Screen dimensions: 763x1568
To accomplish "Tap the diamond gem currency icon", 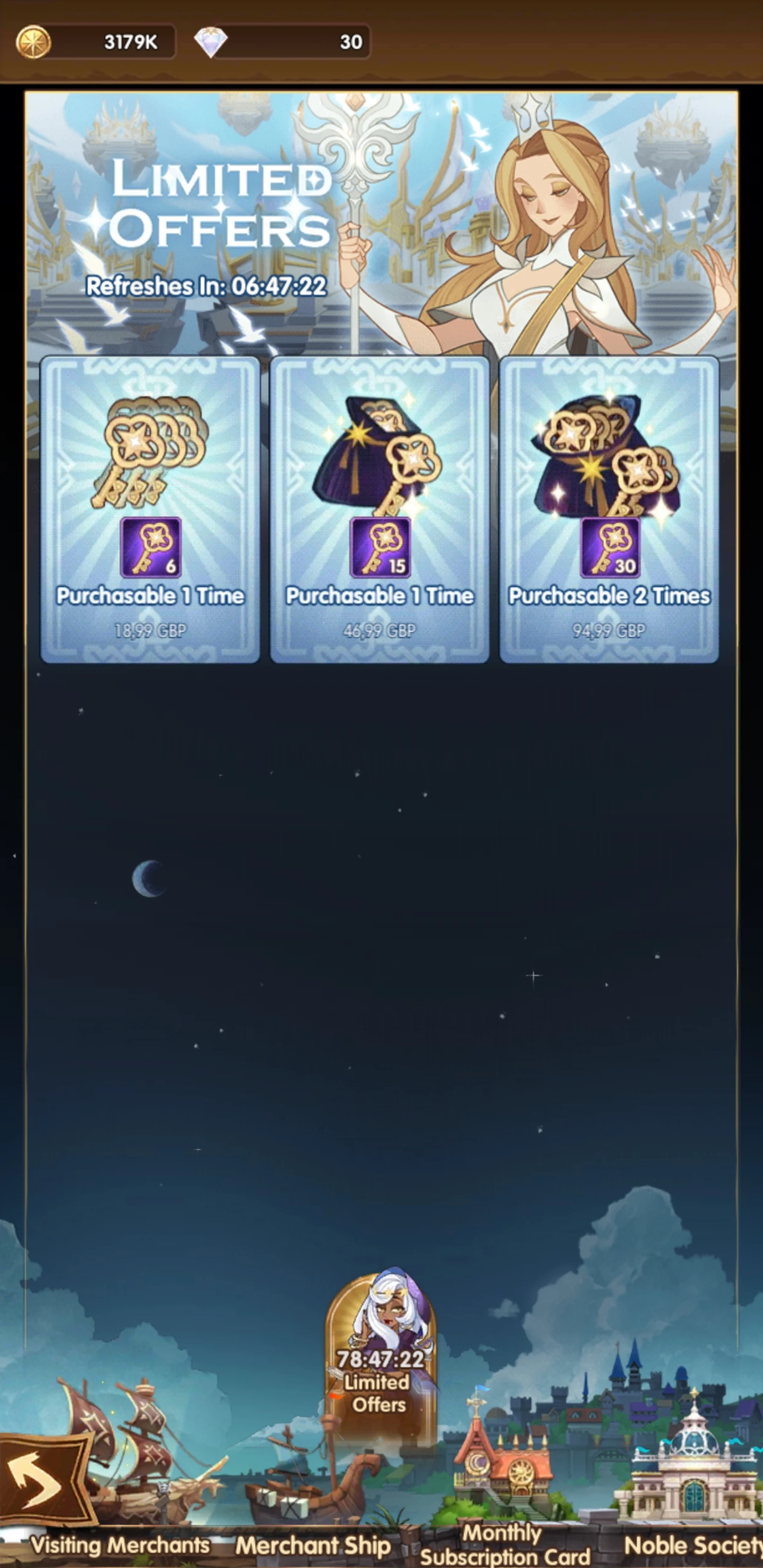I will click(x=211, y=42).
